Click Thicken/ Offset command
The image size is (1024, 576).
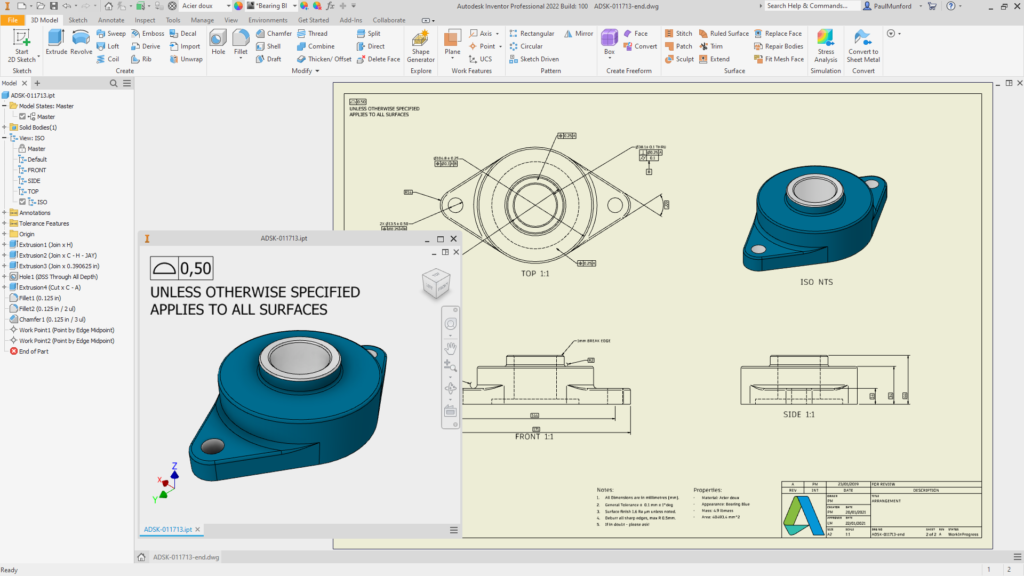pos(324,59)
